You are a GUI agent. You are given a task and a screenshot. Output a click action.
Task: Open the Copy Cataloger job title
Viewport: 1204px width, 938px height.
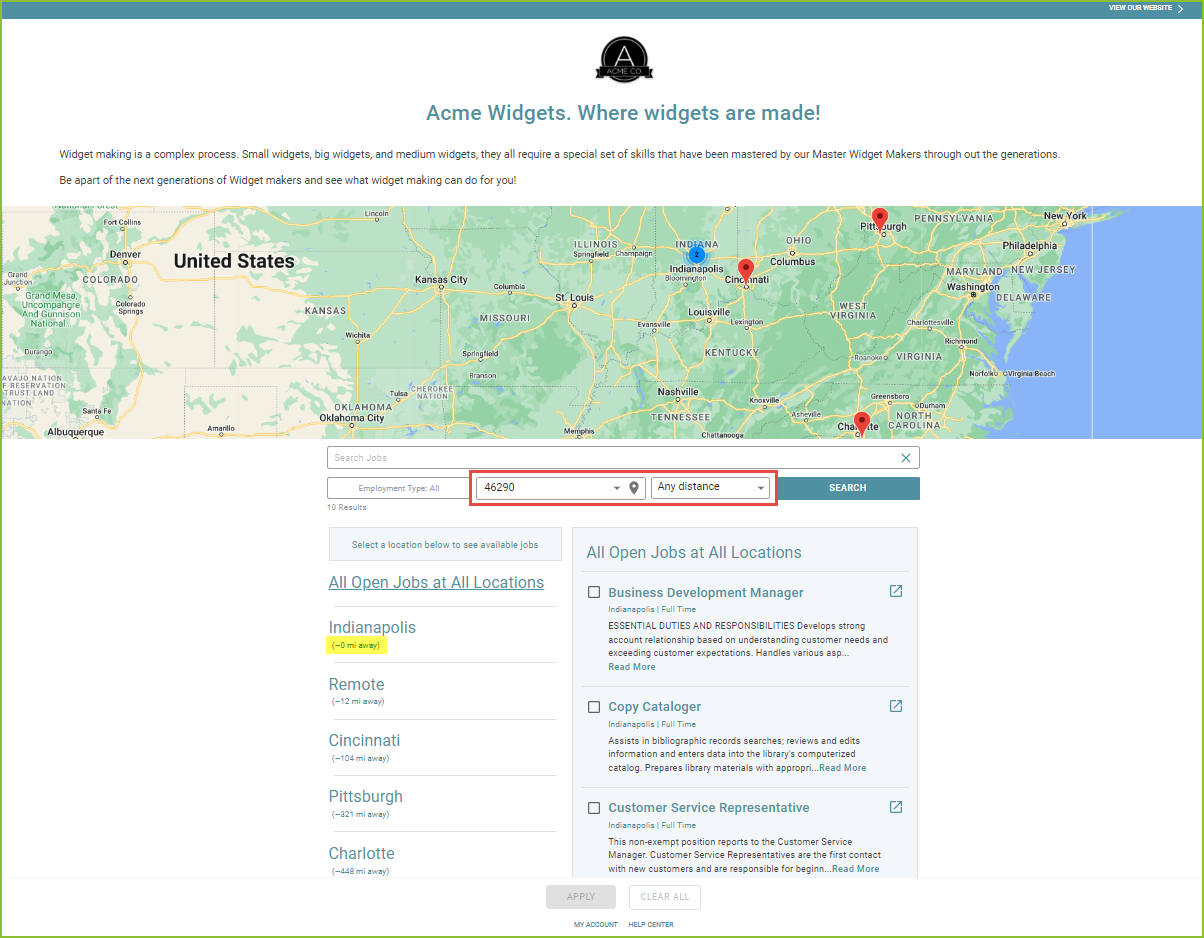point(655,707)
